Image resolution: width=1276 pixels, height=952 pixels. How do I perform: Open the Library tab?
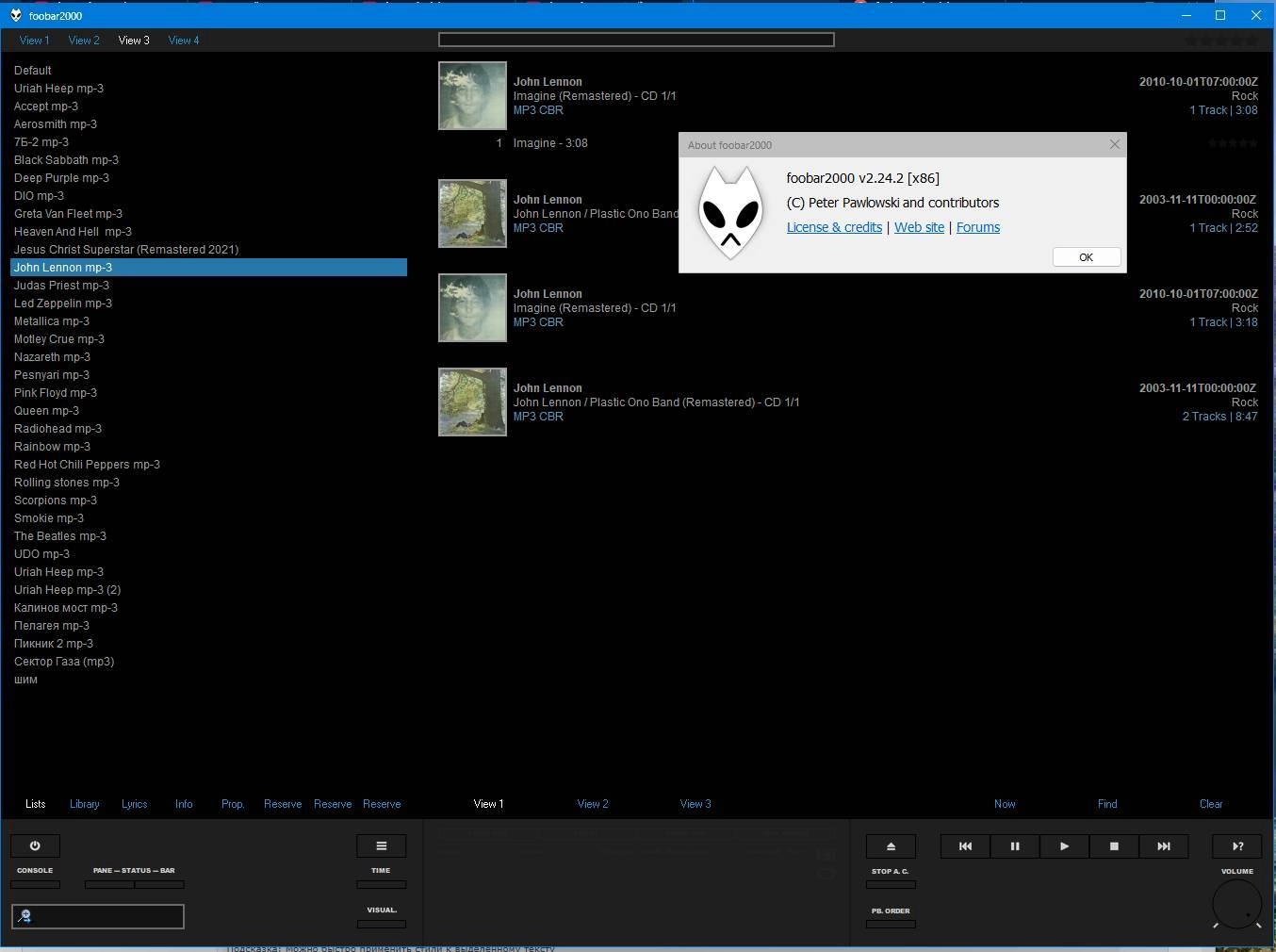[85, 804]
